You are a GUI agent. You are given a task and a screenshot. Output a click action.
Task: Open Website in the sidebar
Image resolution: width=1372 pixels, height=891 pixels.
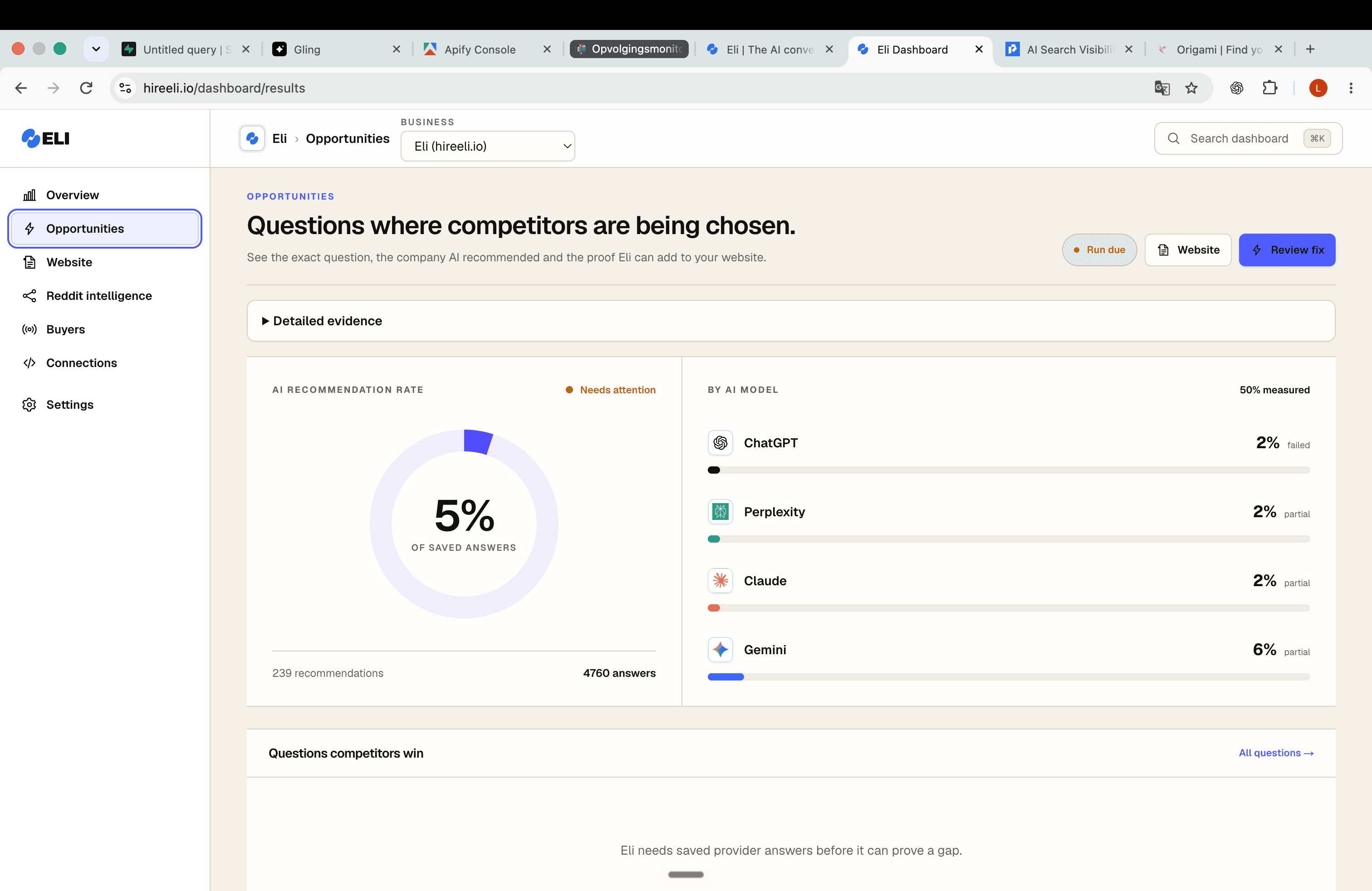(x=104, y=262)
